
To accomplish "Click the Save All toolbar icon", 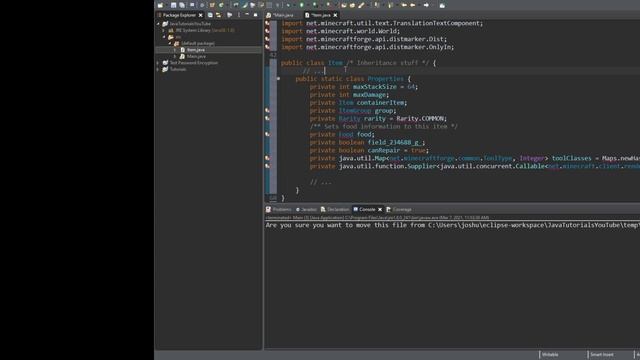I will coord(182,5).
